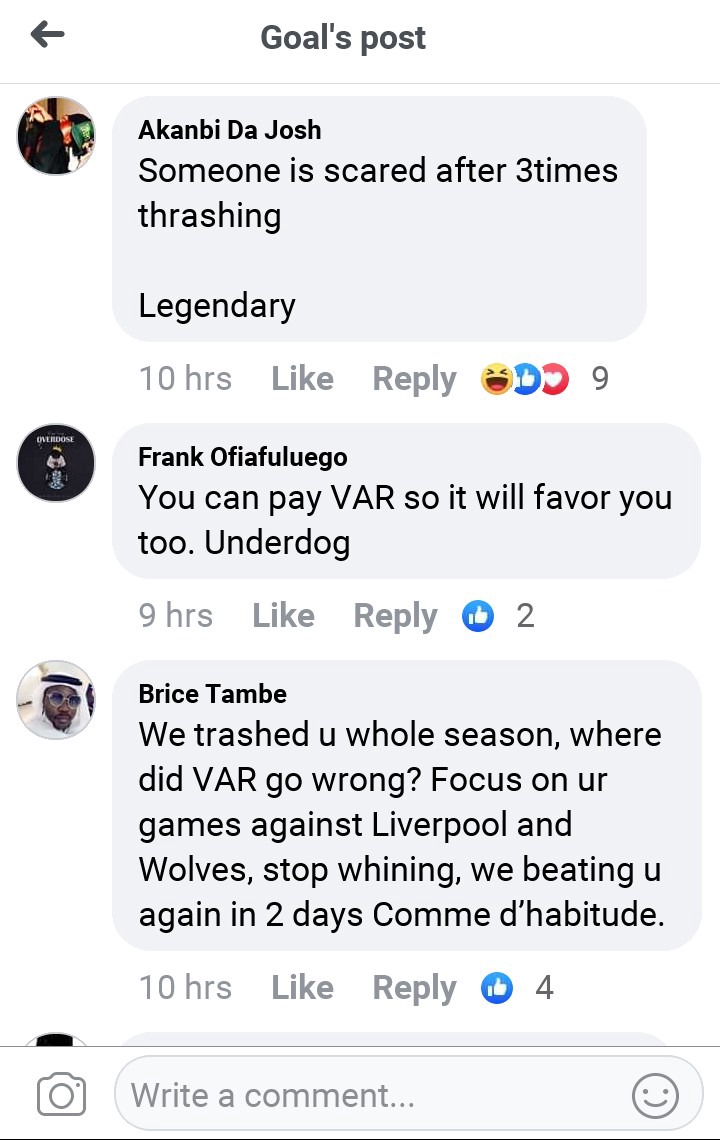Screen dimensions: 720x1140
Task: Select the 9 reactions count
Action: click(600, 379)
